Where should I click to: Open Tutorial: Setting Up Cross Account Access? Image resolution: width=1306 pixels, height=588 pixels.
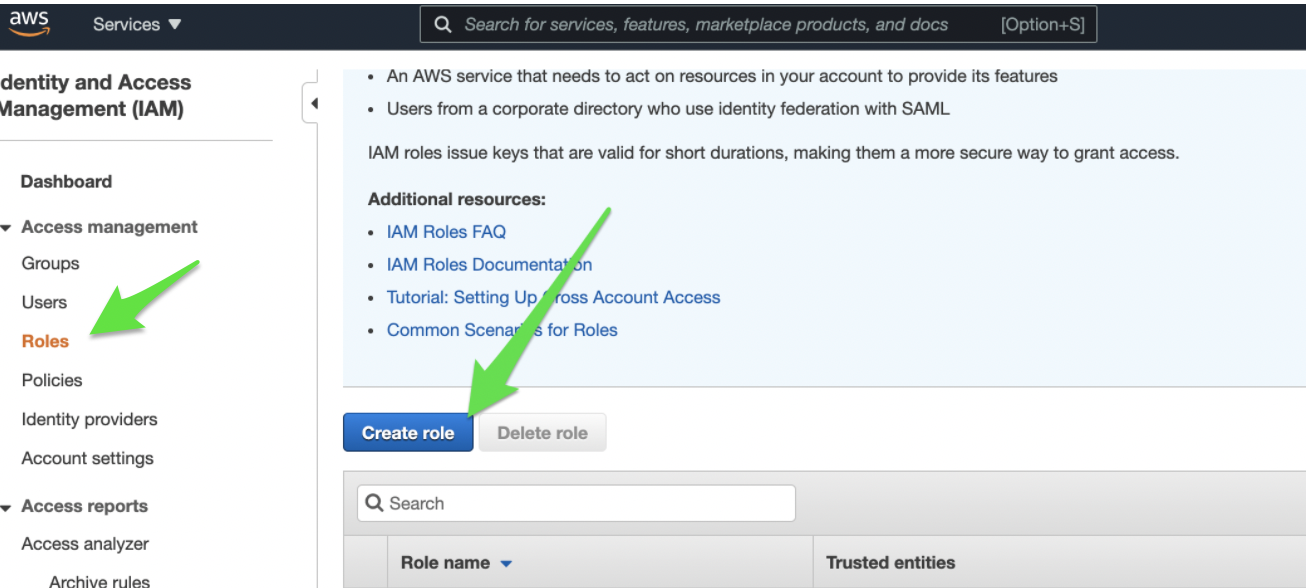click(553, 297)
